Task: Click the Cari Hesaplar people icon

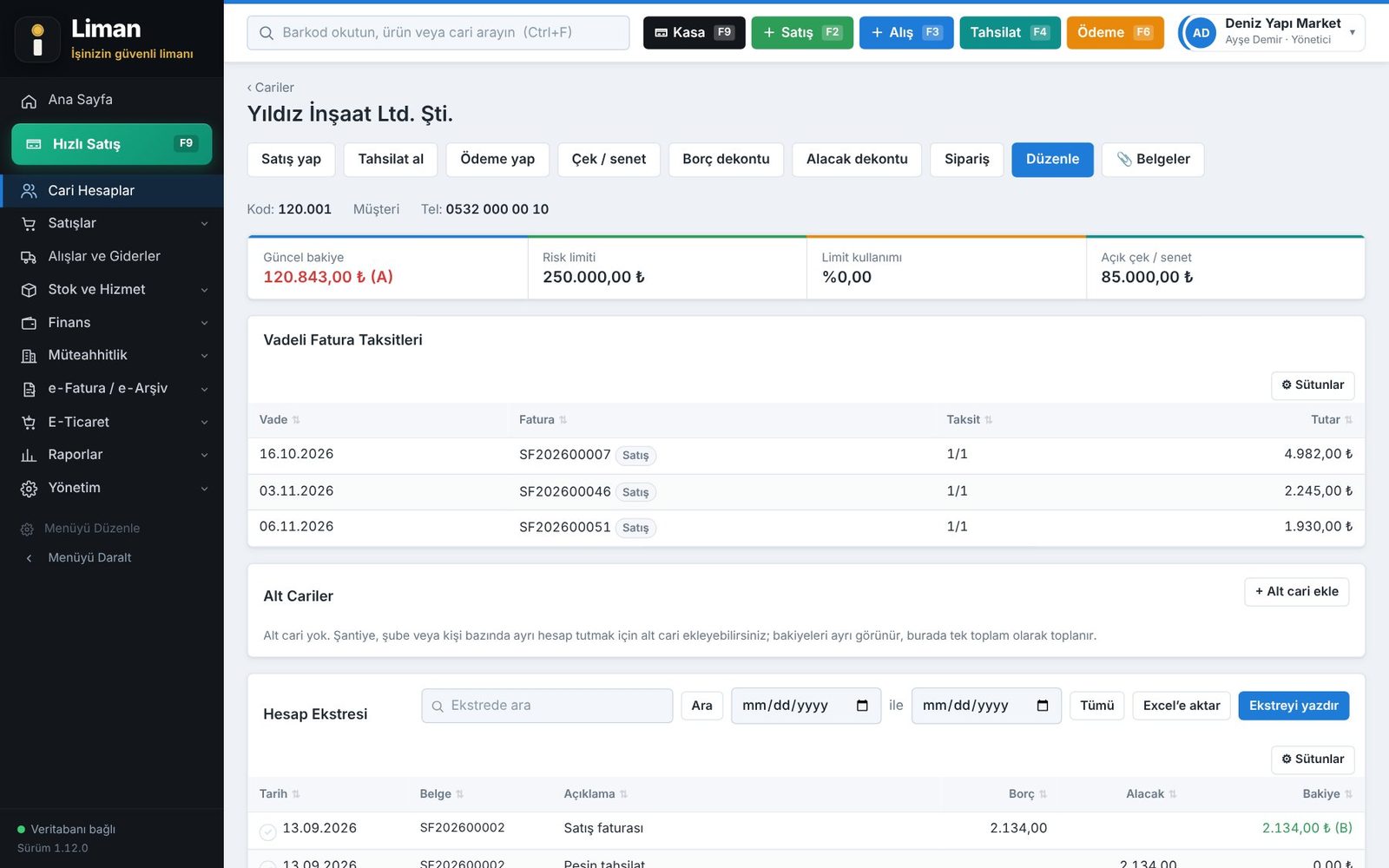Action: pos(29,191)
